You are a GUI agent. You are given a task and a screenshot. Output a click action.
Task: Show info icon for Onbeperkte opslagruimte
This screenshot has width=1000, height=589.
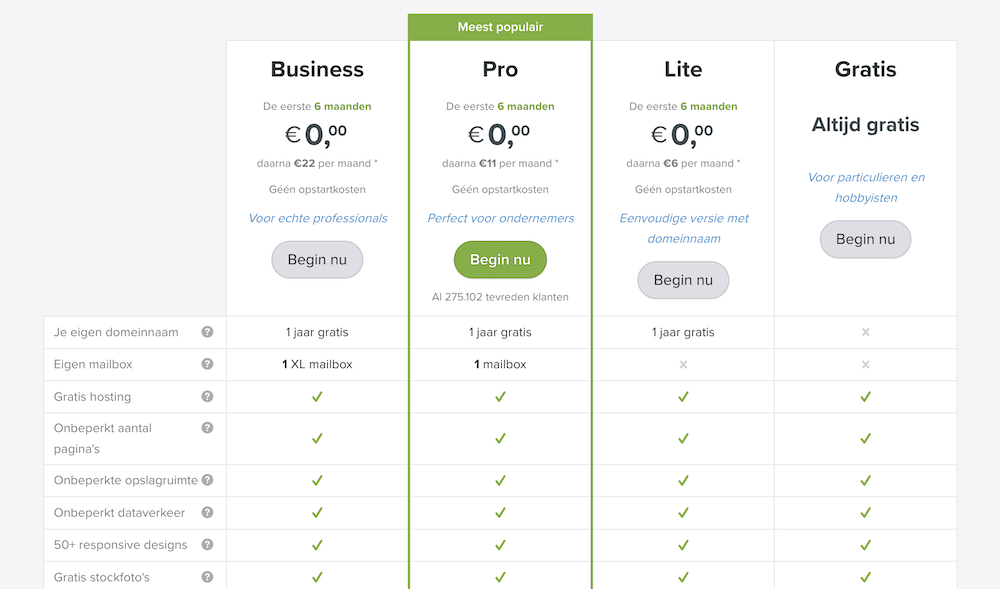(207, 480)
